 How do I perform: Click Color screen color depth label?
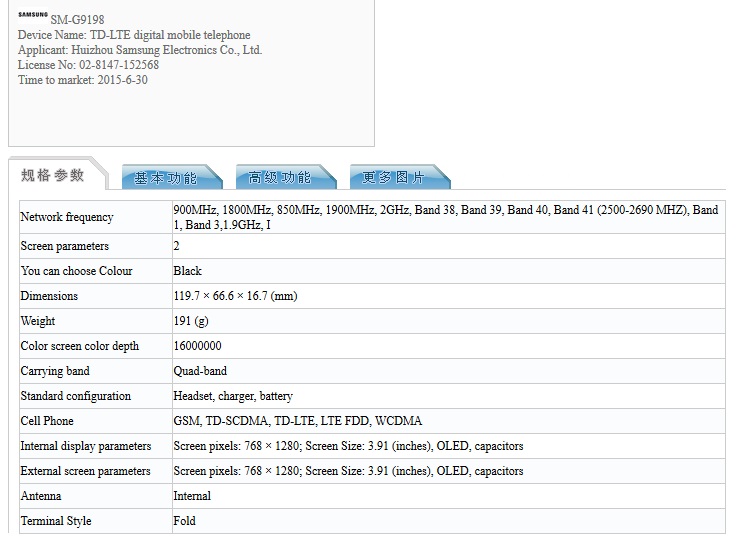[x=79, y=346]
